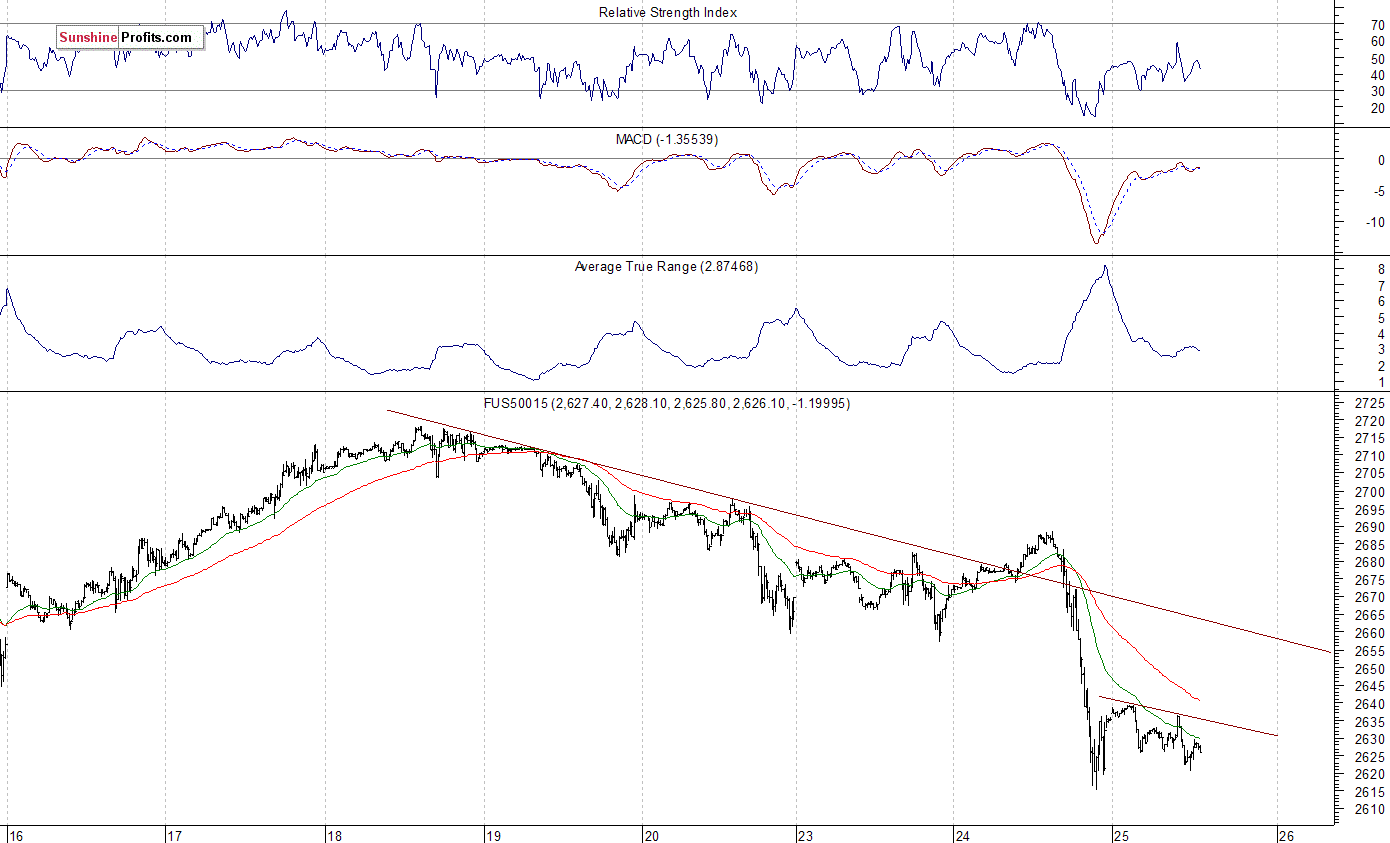Click the 2700 price level label
The width and height of the screenshot is (1390, 843).
[x=1369, y=492]
